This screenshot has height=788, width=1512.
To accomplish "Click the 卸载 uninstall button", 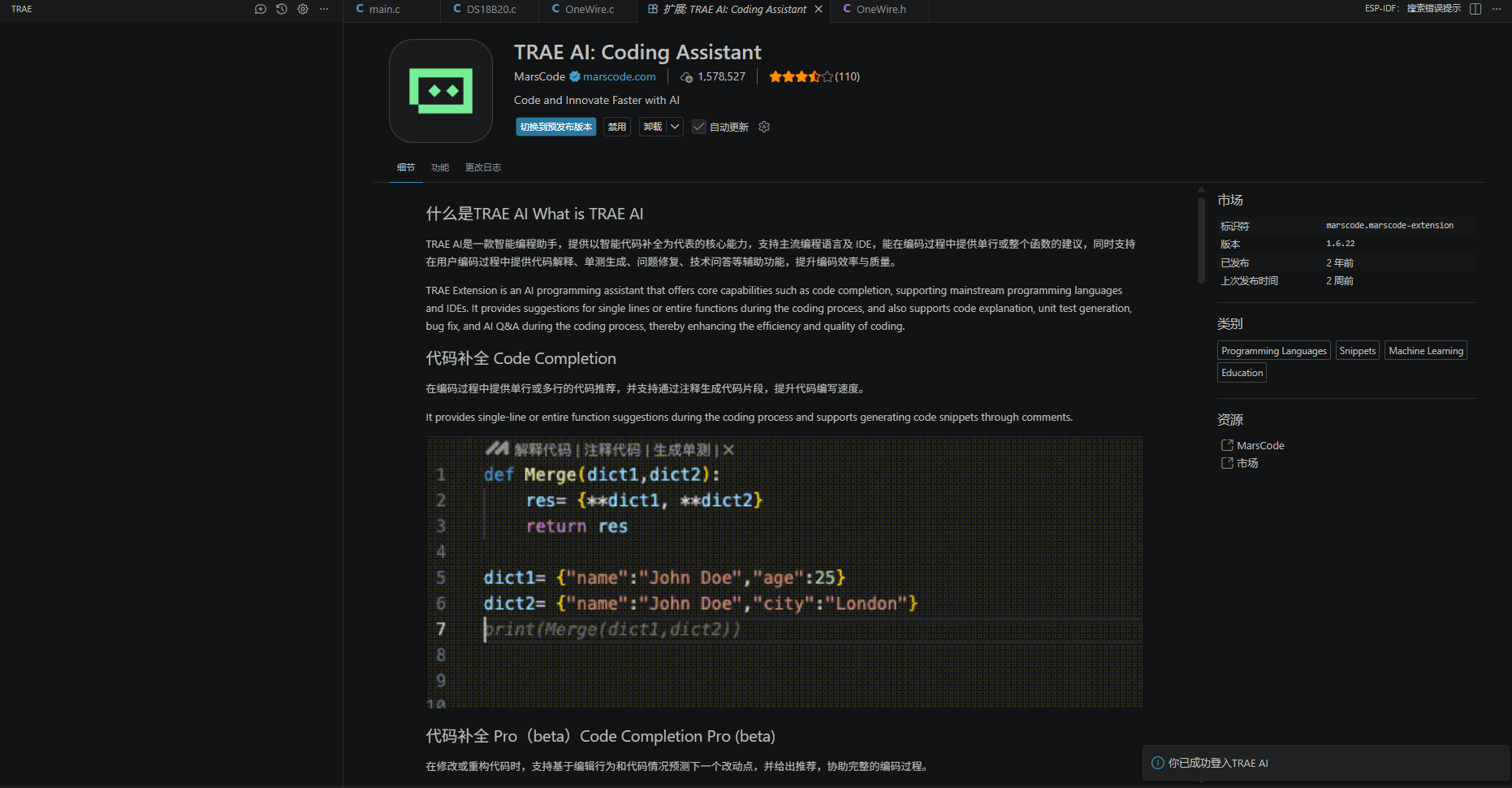I will [653, 127].
